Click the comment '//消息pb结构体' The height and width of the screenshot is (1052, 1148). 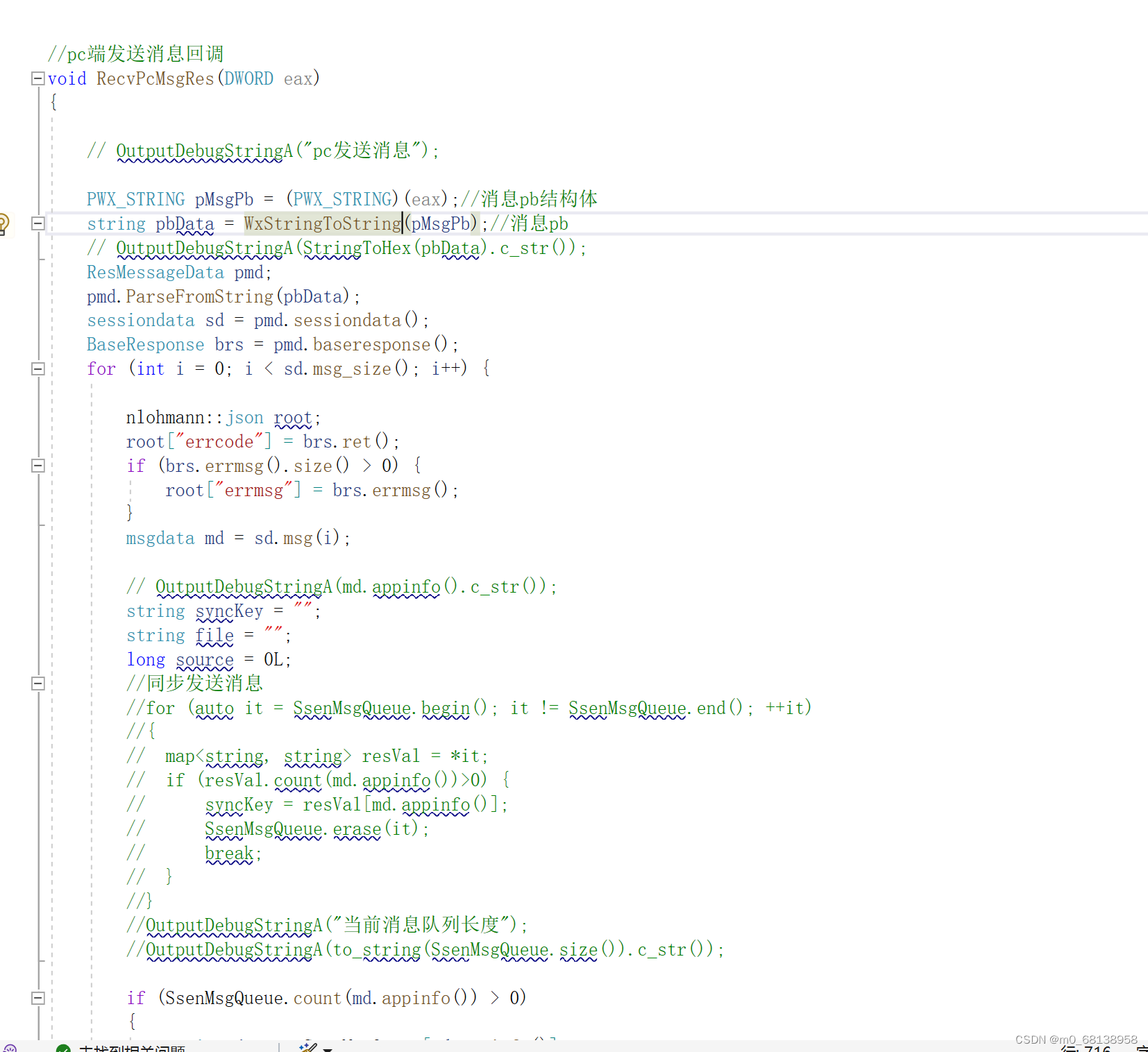tap(529, 199)
